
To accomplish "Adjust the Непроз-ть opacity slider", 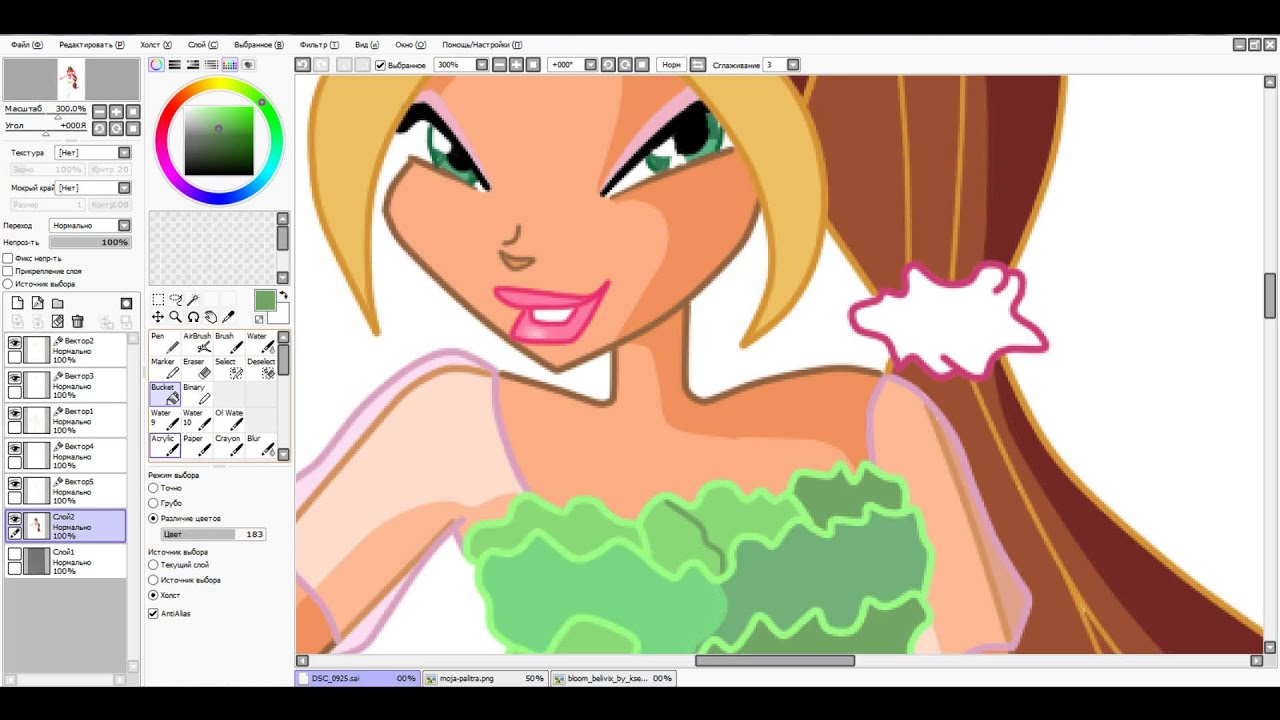I will pos(90,242).
